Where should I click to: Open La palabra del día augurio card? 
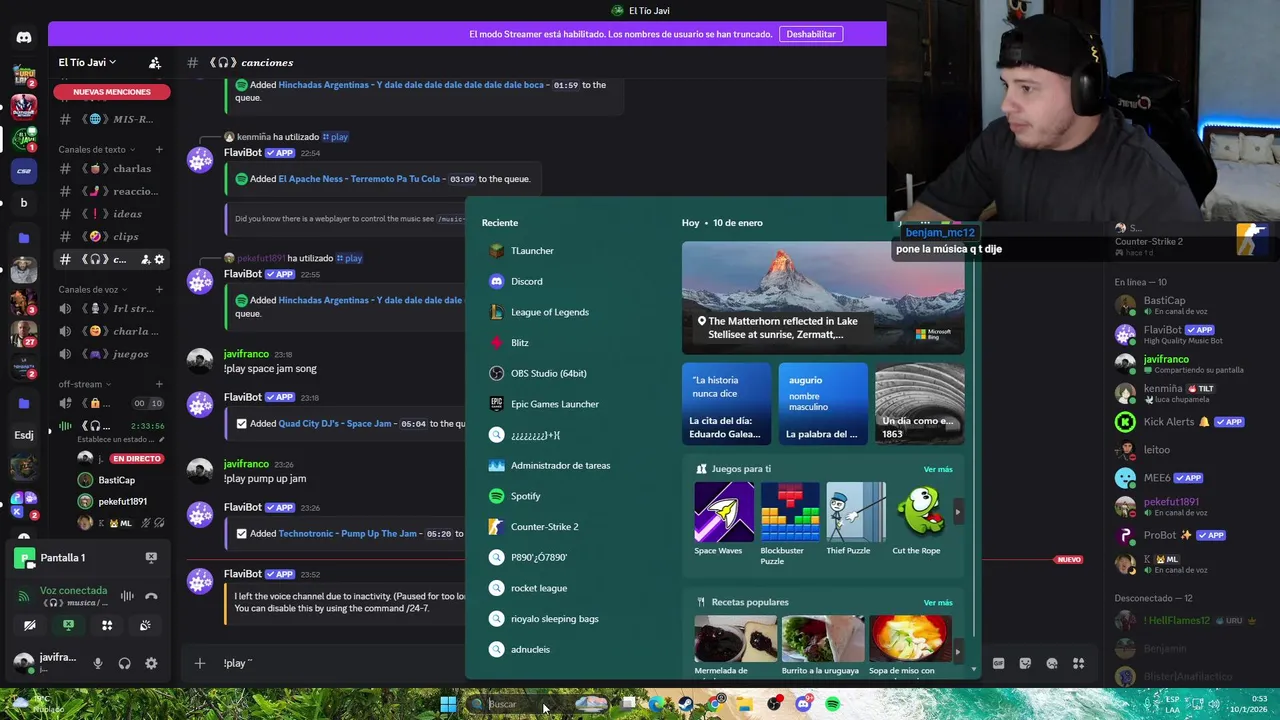tap(823, 404)
